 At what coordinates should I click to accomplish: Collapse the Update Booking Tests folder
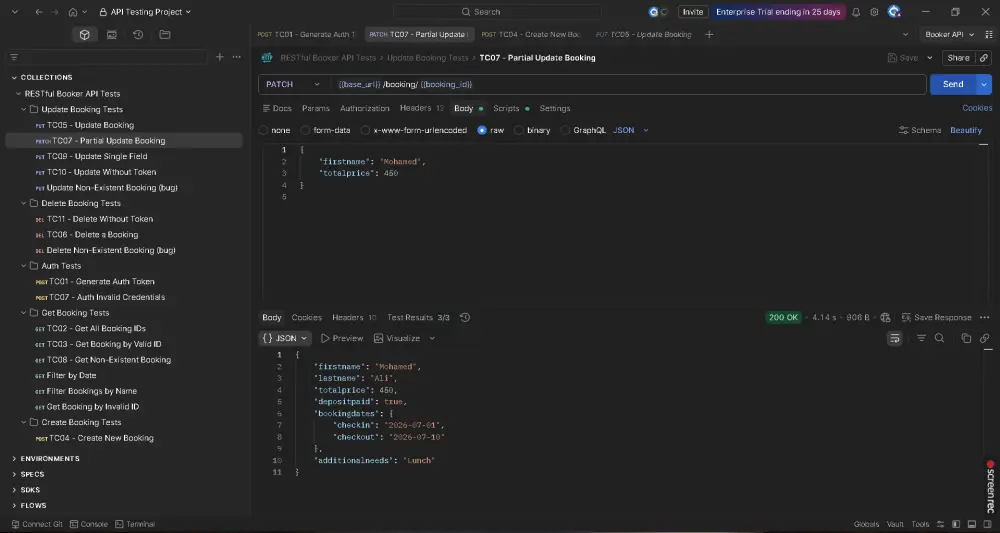click(24, 110)
